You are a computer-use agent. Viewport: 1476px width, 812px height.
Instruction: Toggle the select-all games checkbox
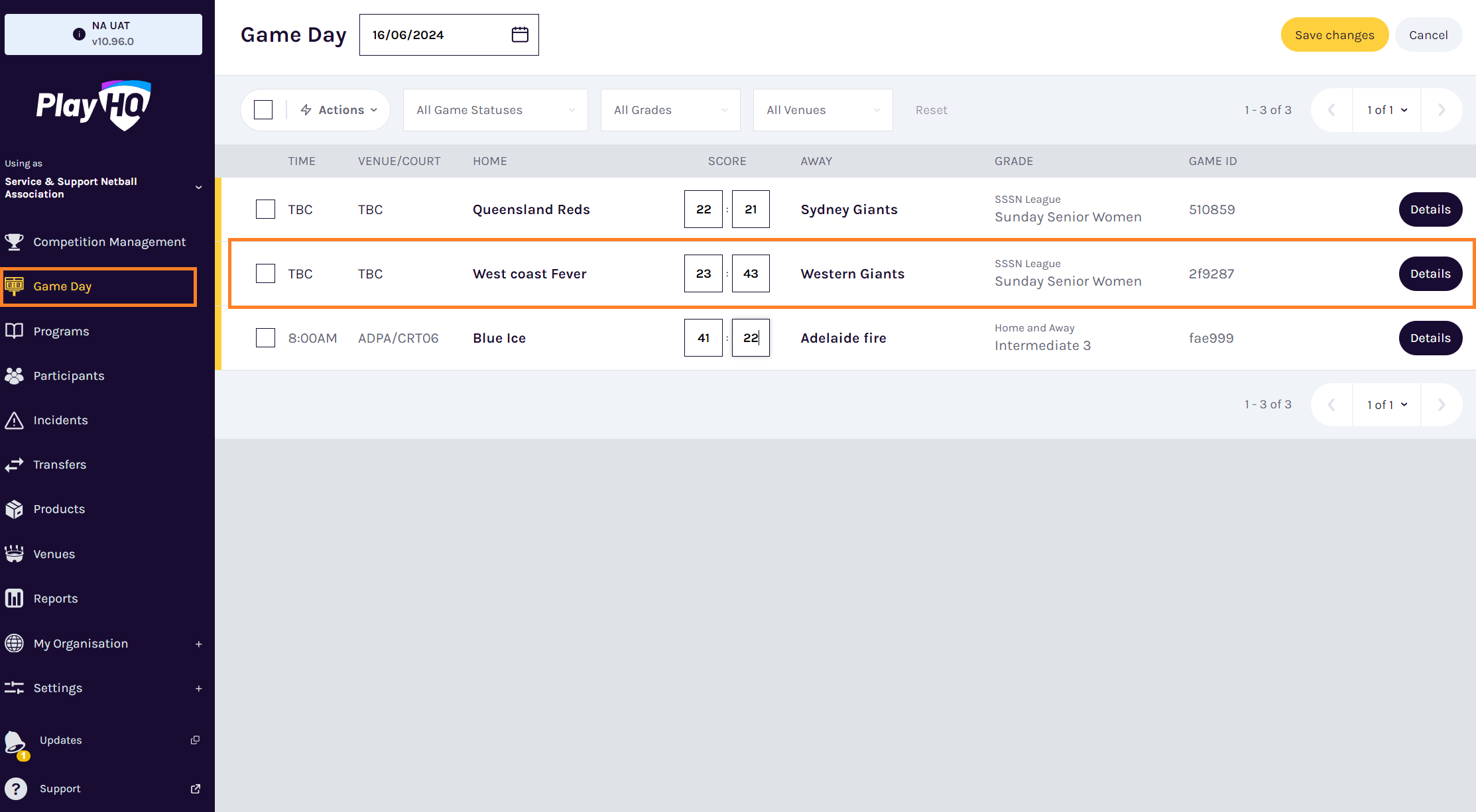tap(263, 110)
